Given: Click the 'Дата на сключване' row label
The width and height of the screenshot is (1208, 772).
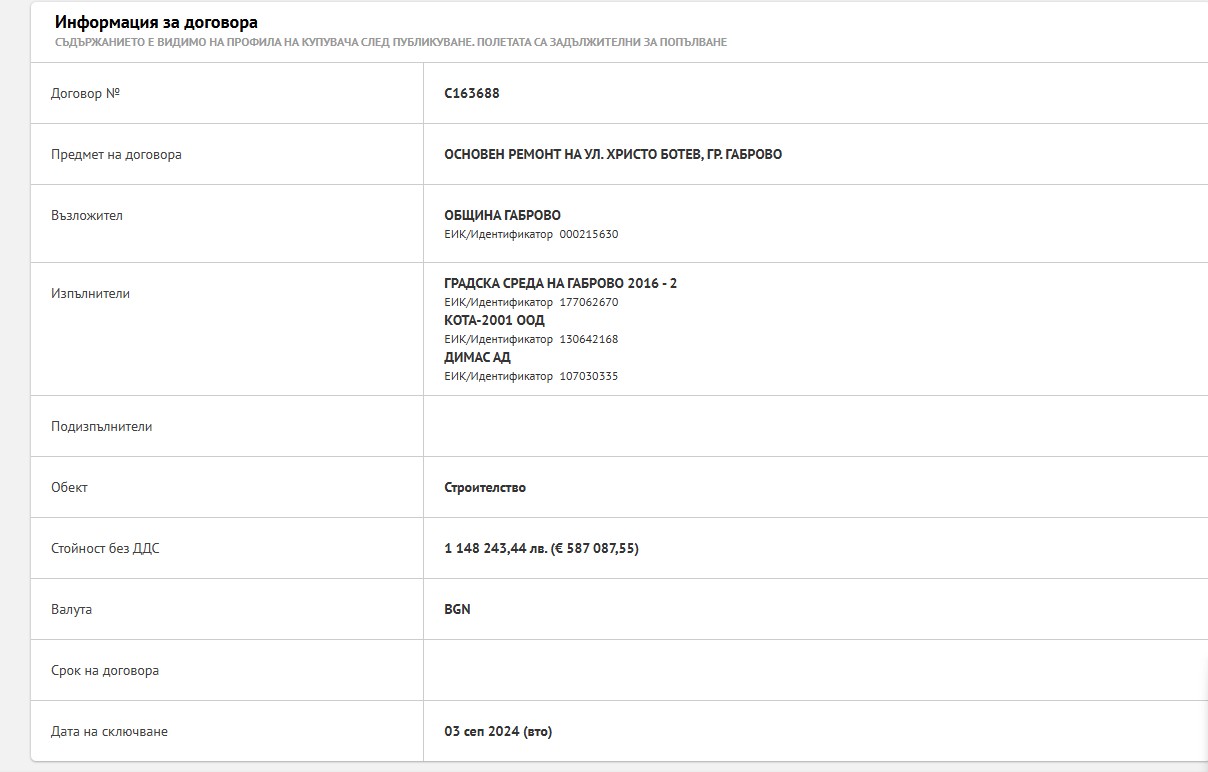Looking at the screenshot, I should [x=109, y=731].
